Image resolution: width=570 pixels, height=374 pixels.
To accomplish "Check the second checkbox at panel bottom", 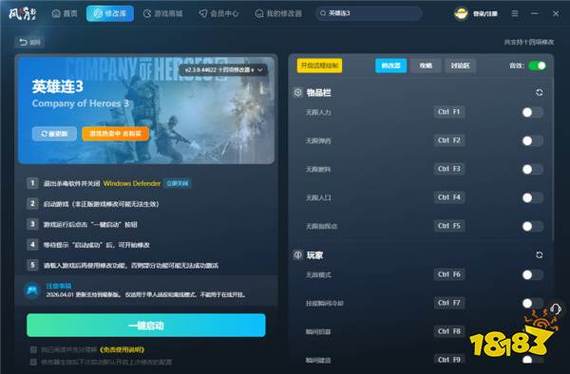I will (33, 362).
